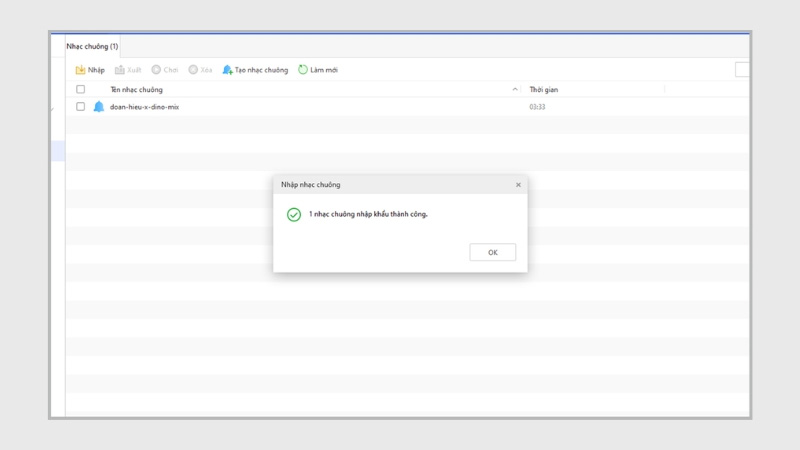
Task: Tick the select-all checkbox in list header
Action: [x=81, y=90]
